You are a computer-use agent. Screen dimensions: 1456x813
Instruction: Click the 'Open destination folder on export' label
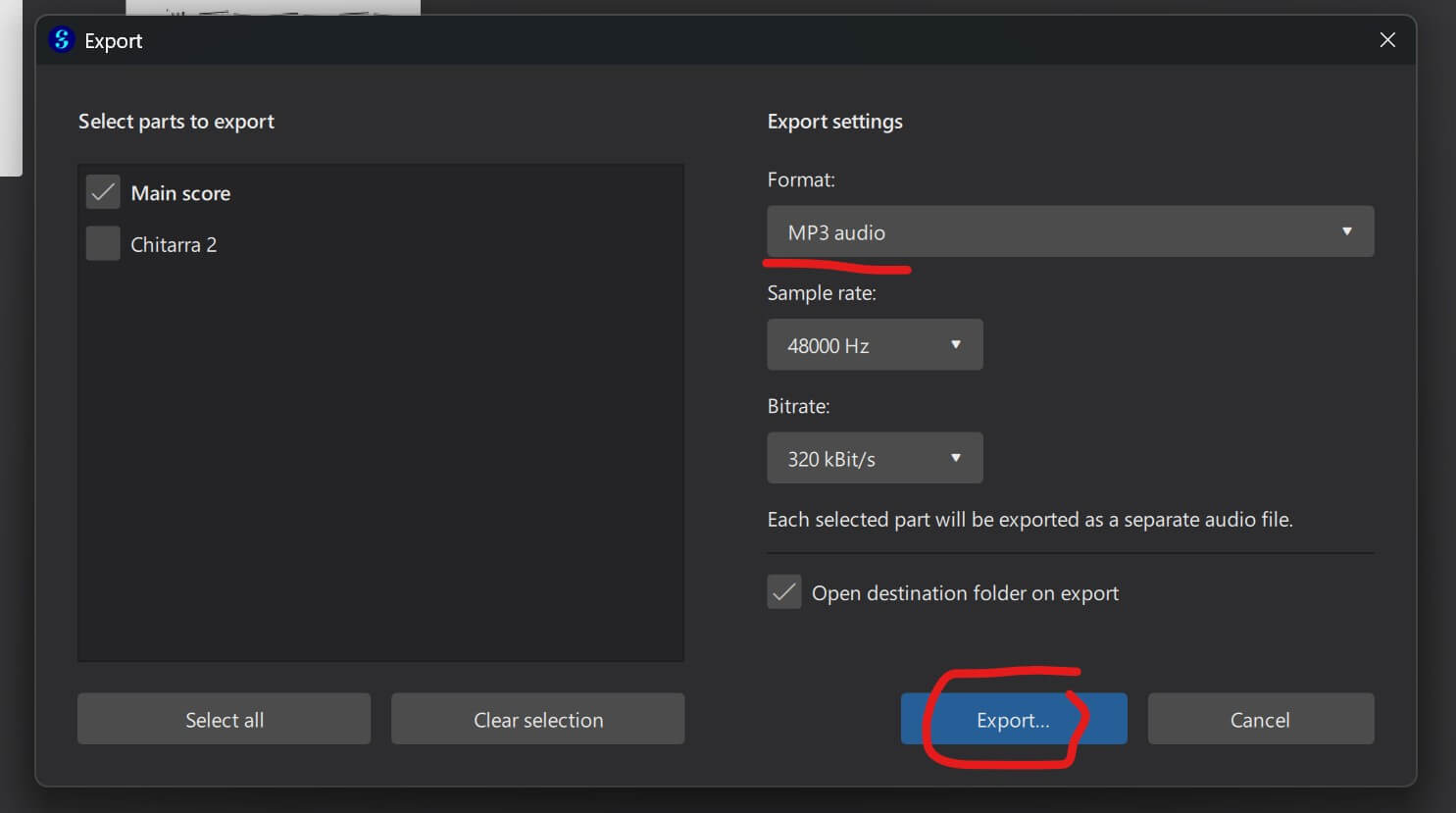(965, 593)
